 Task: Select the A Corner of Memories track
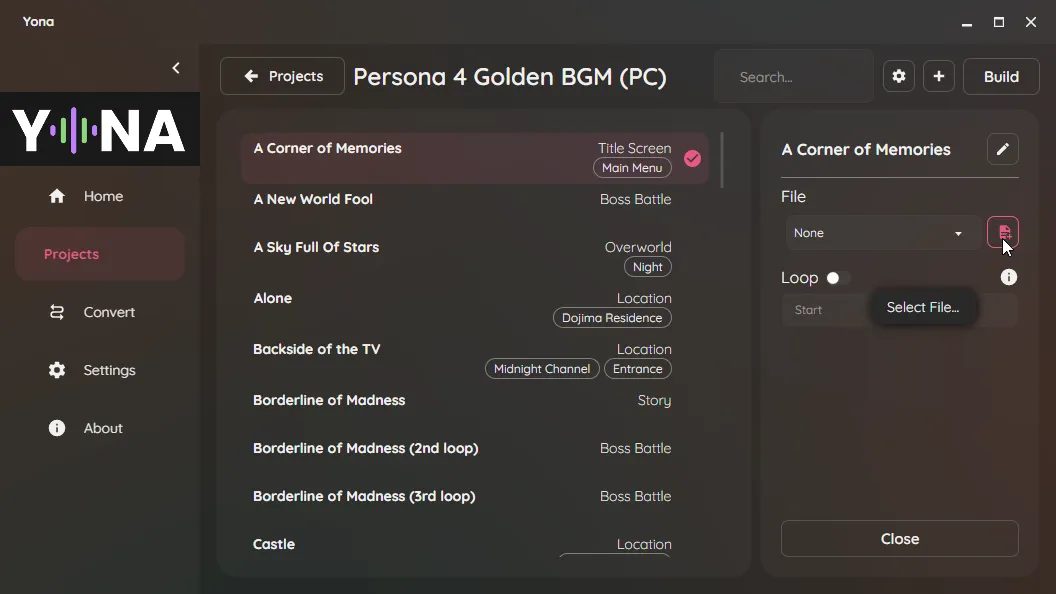pos(475,158)
